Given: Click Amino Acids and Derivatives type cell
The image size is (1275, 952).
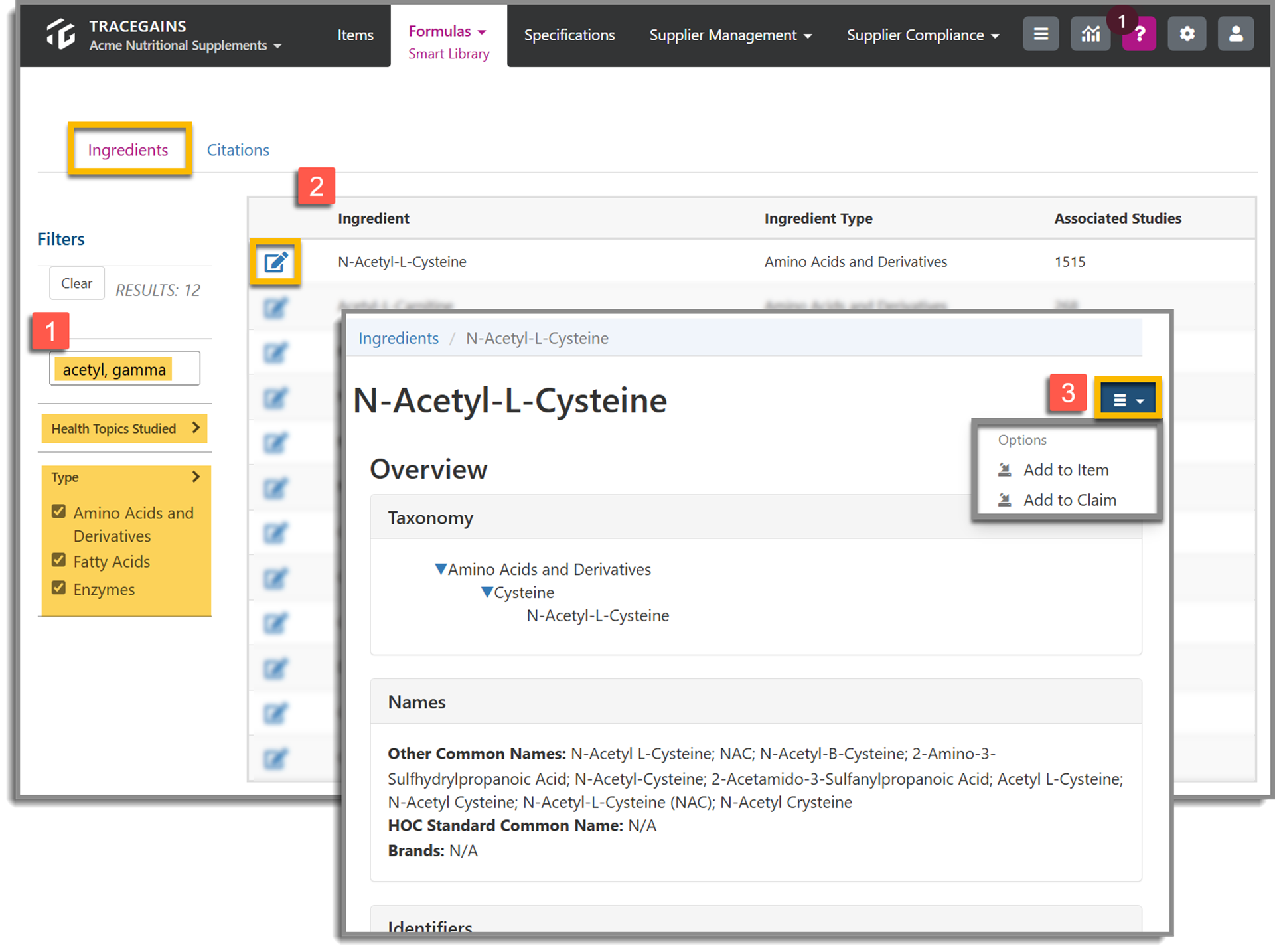Looking at the screenshot, I should pyautogui.click(x=856, y=262).
